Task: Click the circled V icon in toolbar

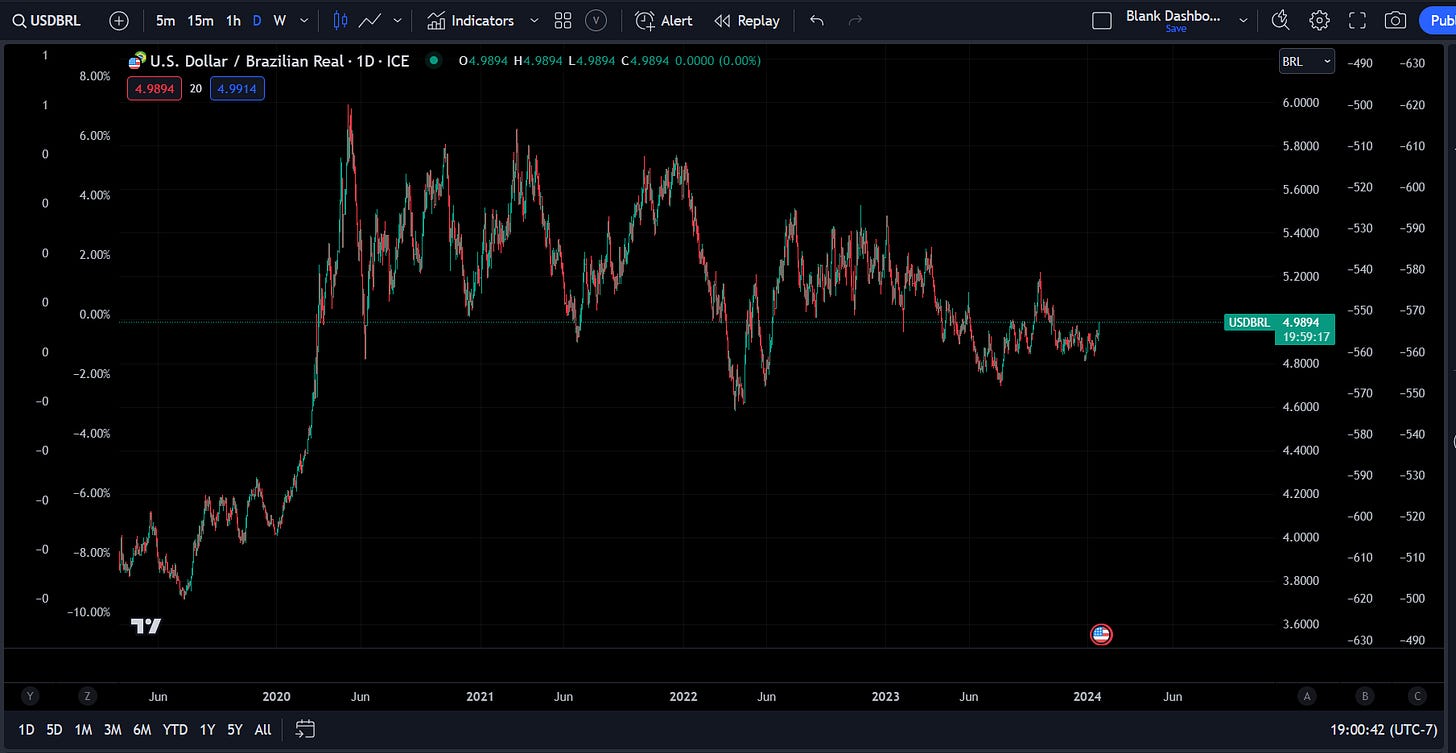Action: pyautogui.click(x=596, y=20)
